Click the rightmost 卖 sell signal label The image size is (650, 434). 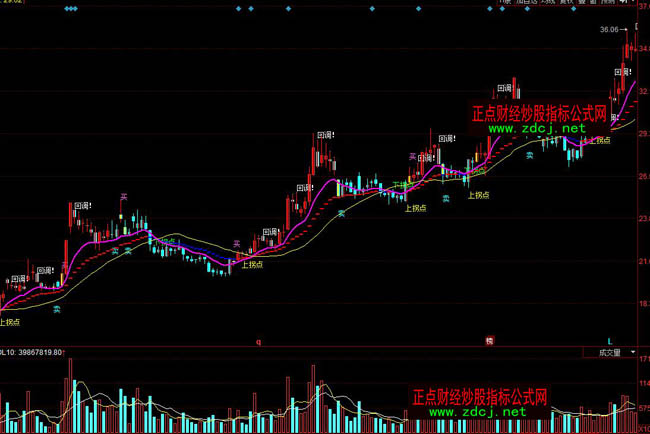click(531, 155)
